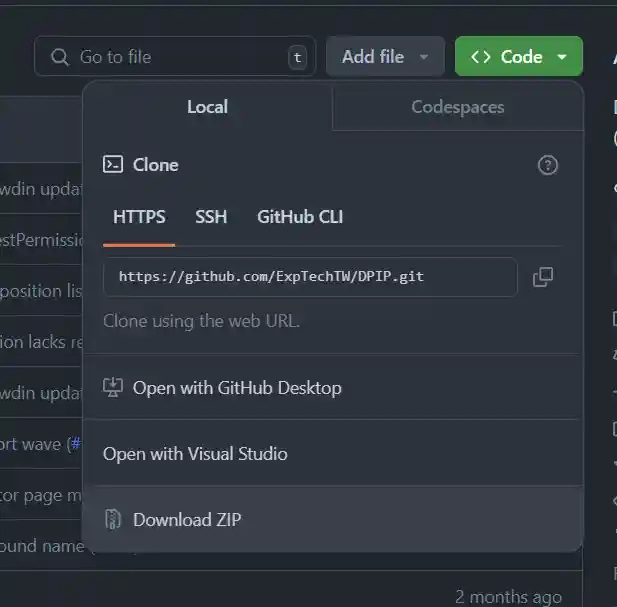Select the GitHub CLI clone option
Image resolution: width=617 pixels, height=607 pixels.
point(300,217)
